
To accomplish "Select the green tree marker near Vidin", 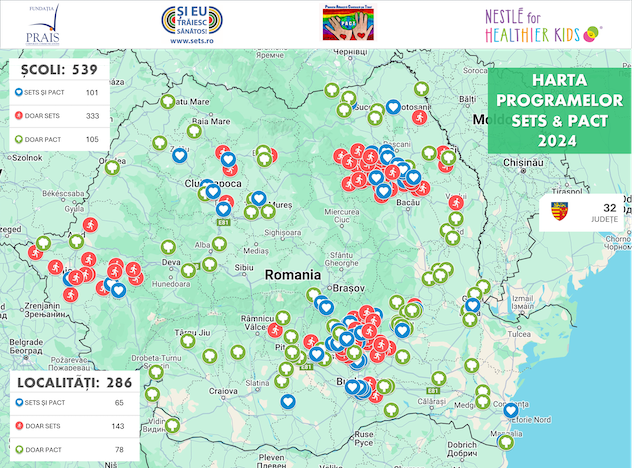I will [x=172, y=425].
